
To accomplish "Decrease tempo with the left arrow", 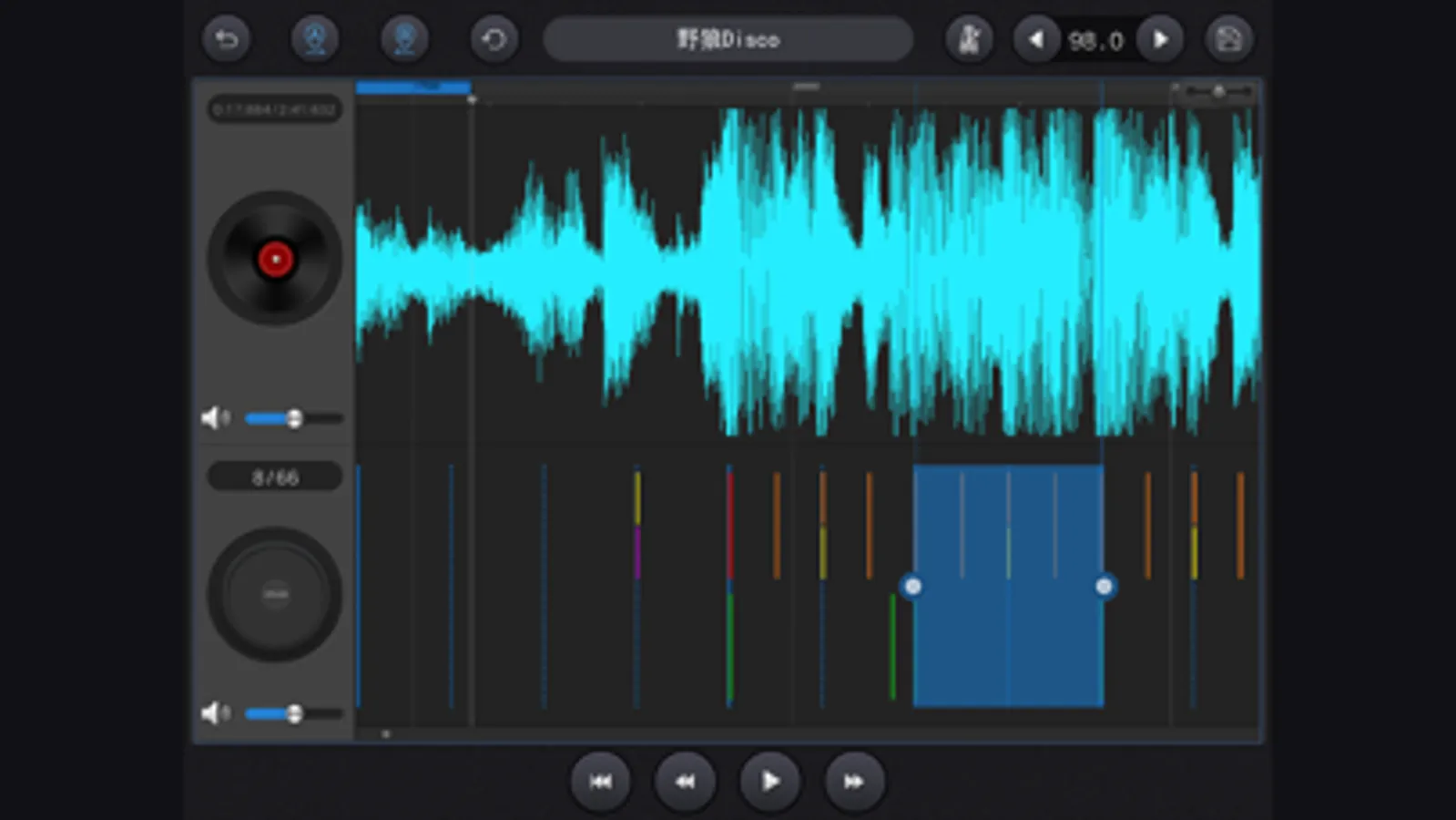I will (x=1036, y=39).
